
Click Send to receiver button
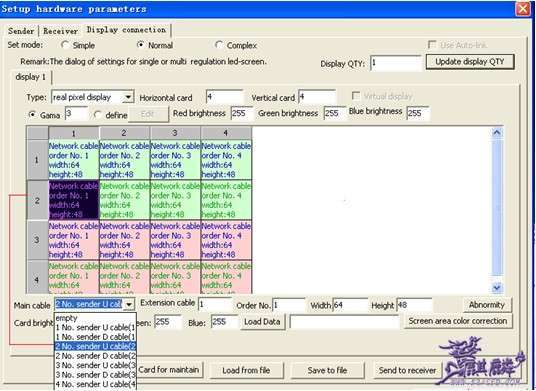point(407,370)
